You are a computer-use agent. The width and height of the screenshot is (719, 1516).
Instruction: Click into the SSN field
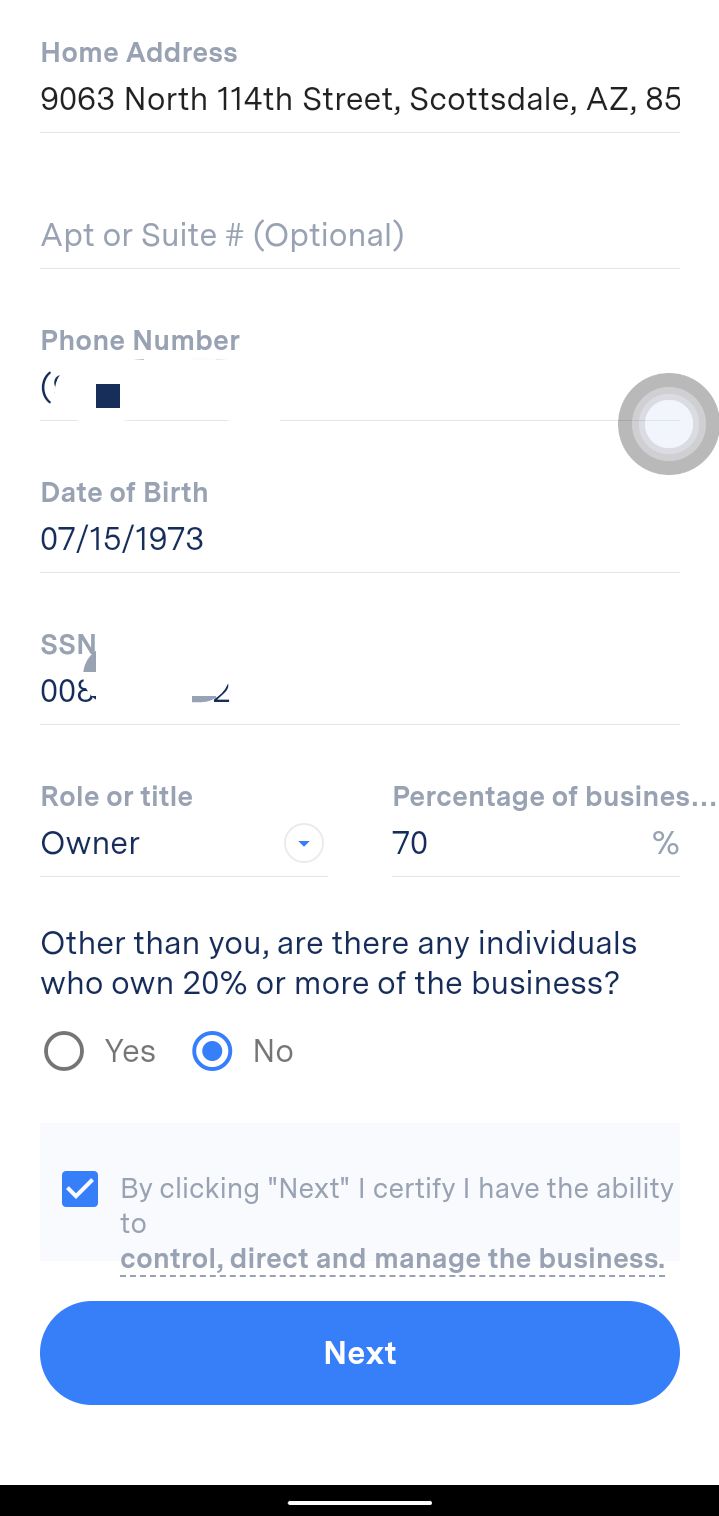click(x=360, y=692)
